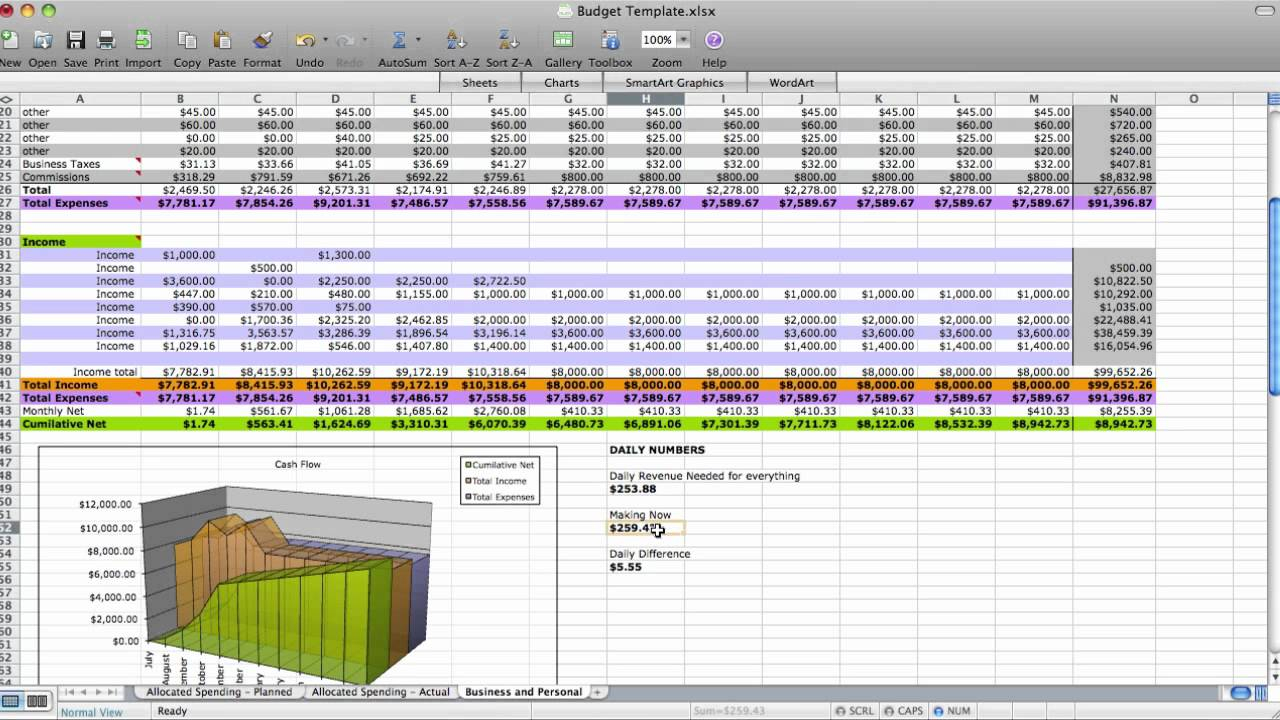Sort data with Sort A–Z icon
Viewport: 1280px width, 720px height.
(x=454, y=40)
